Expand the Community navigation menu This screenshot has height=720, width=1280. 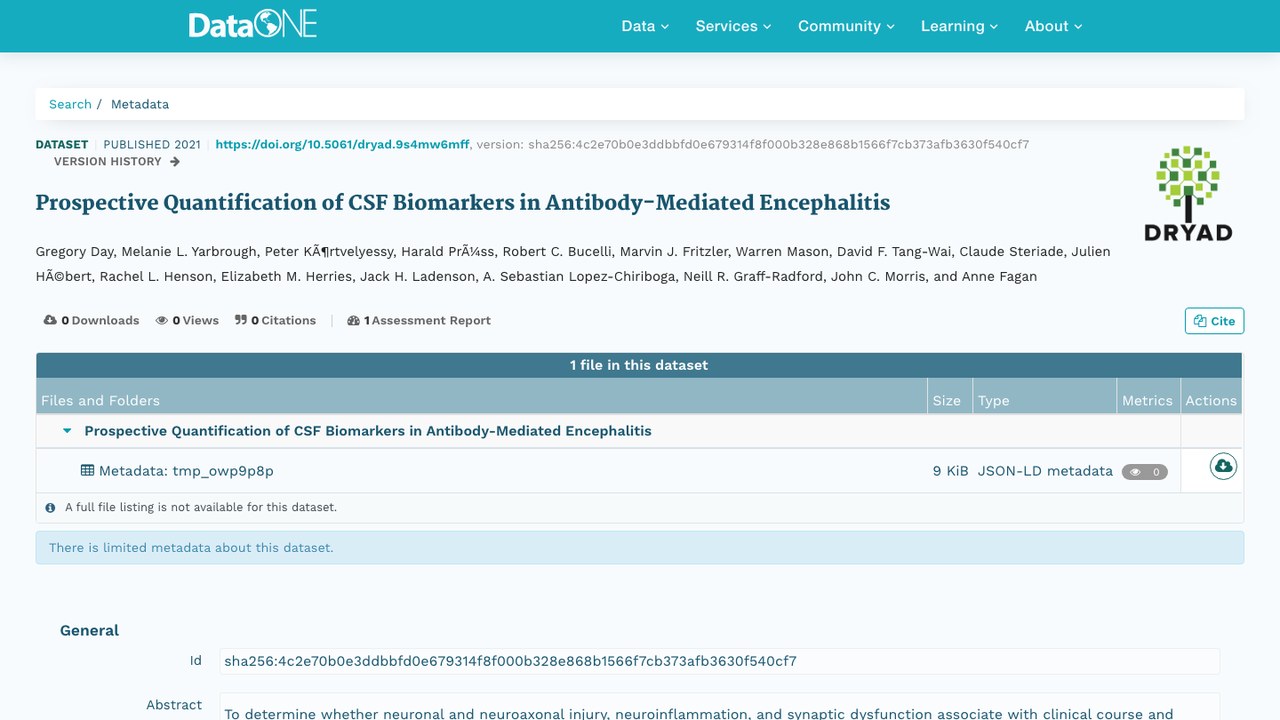pyautogui.click(x=846, y=26)
